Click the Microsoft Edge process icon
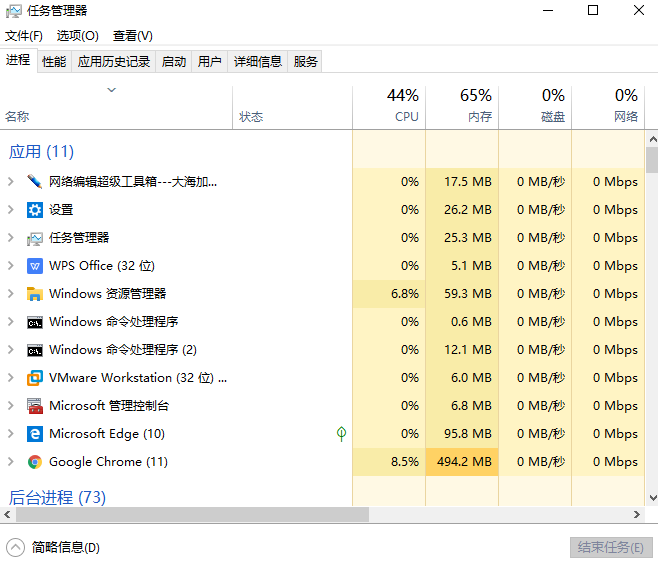Viewport: 658px width, 570px height. 35,434
